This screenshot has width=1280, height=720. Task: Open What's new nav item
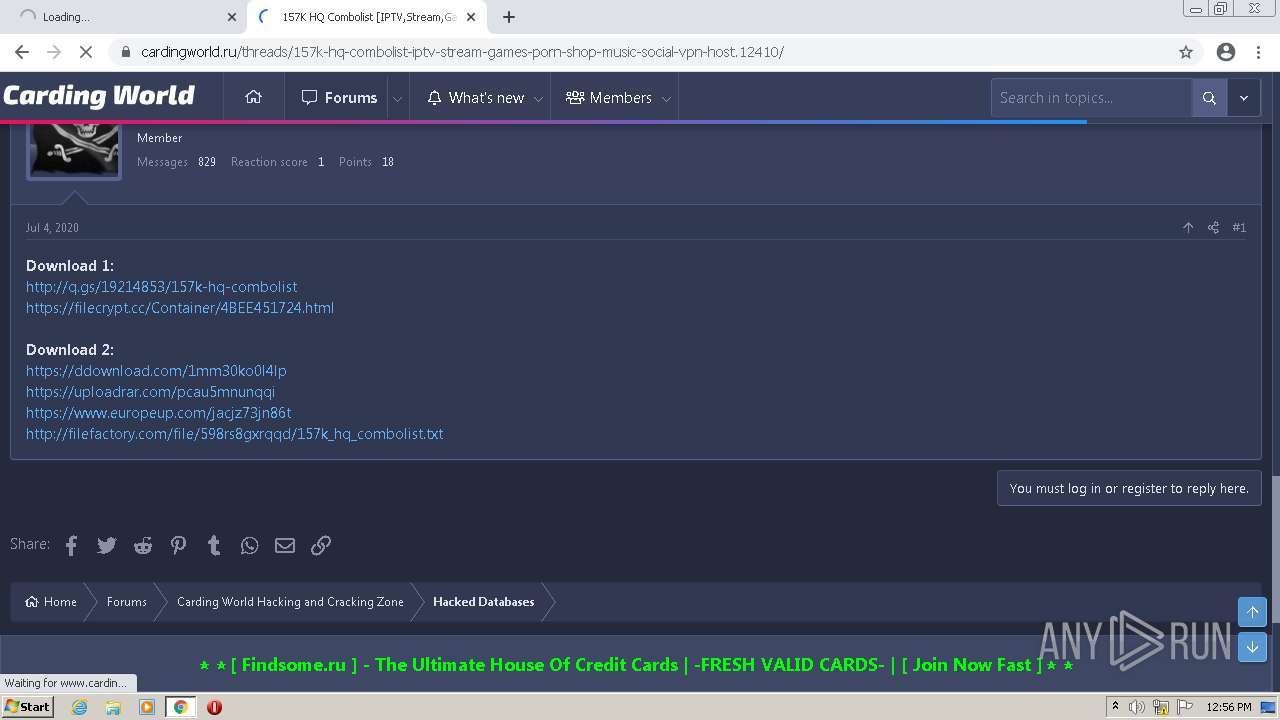pyautogui.click(x=475, y=97)
